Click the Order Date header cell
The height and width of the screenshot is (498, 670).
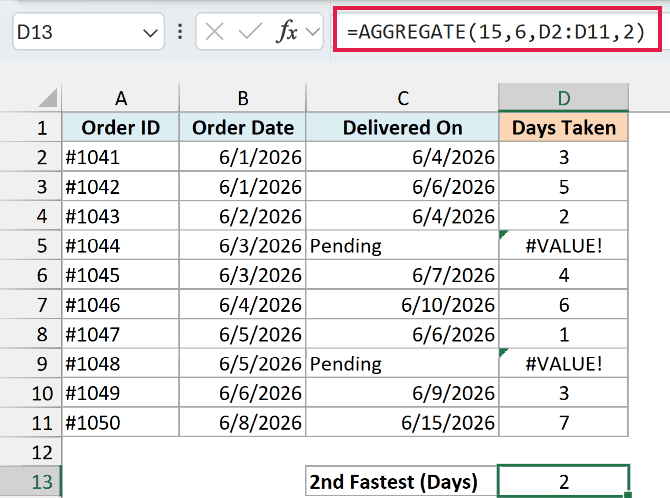[x=243, y=127]
